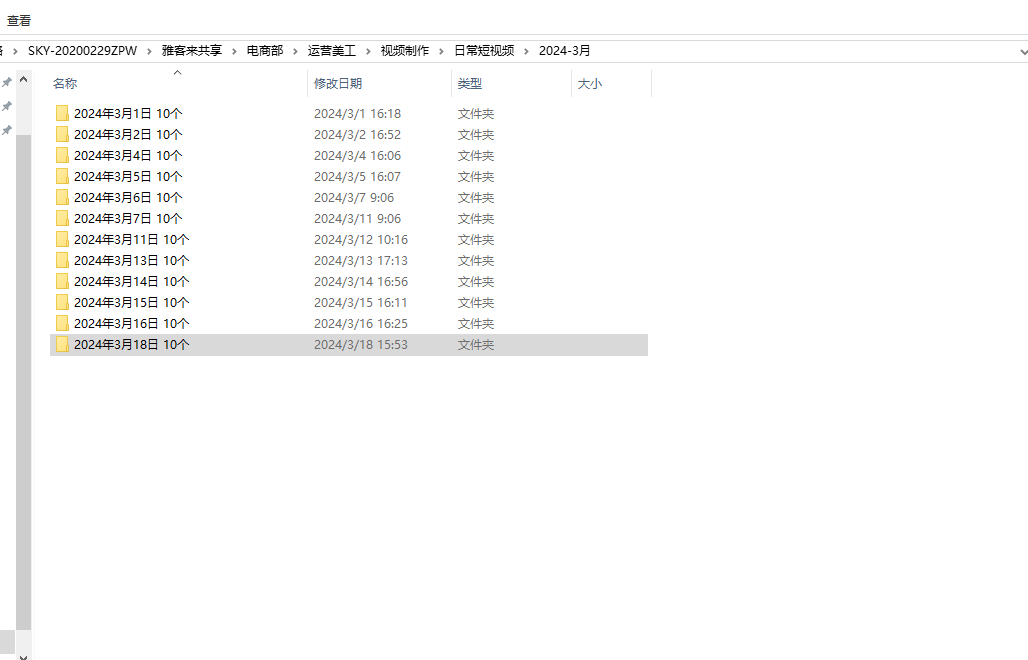Sort by the 名称 column header
The width and height of the screenshot is (1028, 660).
click(x=179, y=84)
